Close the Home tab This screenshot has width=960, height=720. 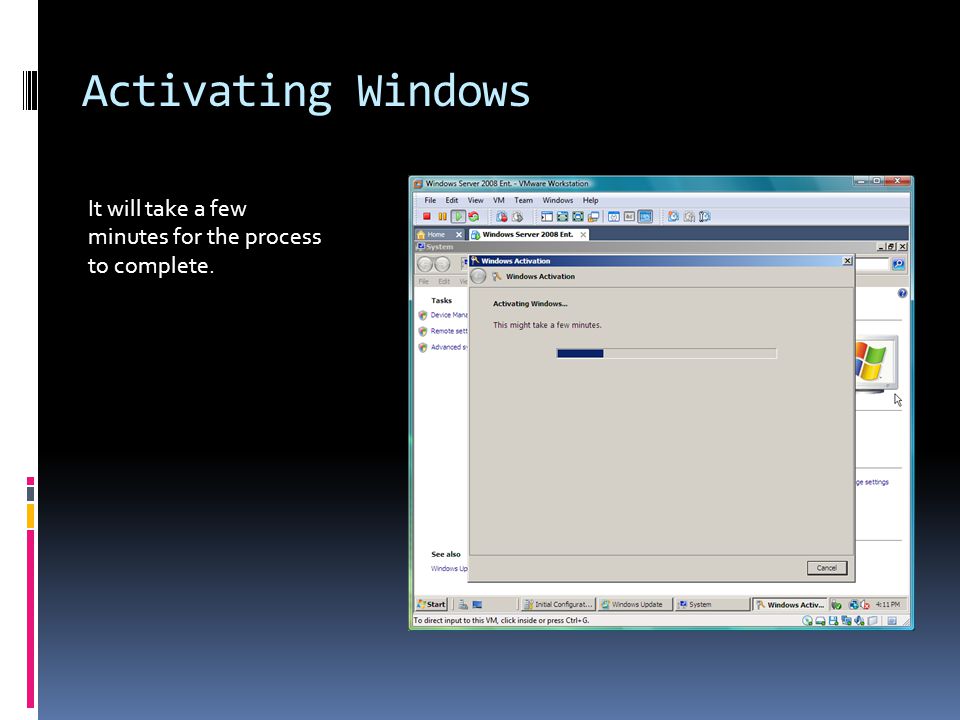coord(459,234)
